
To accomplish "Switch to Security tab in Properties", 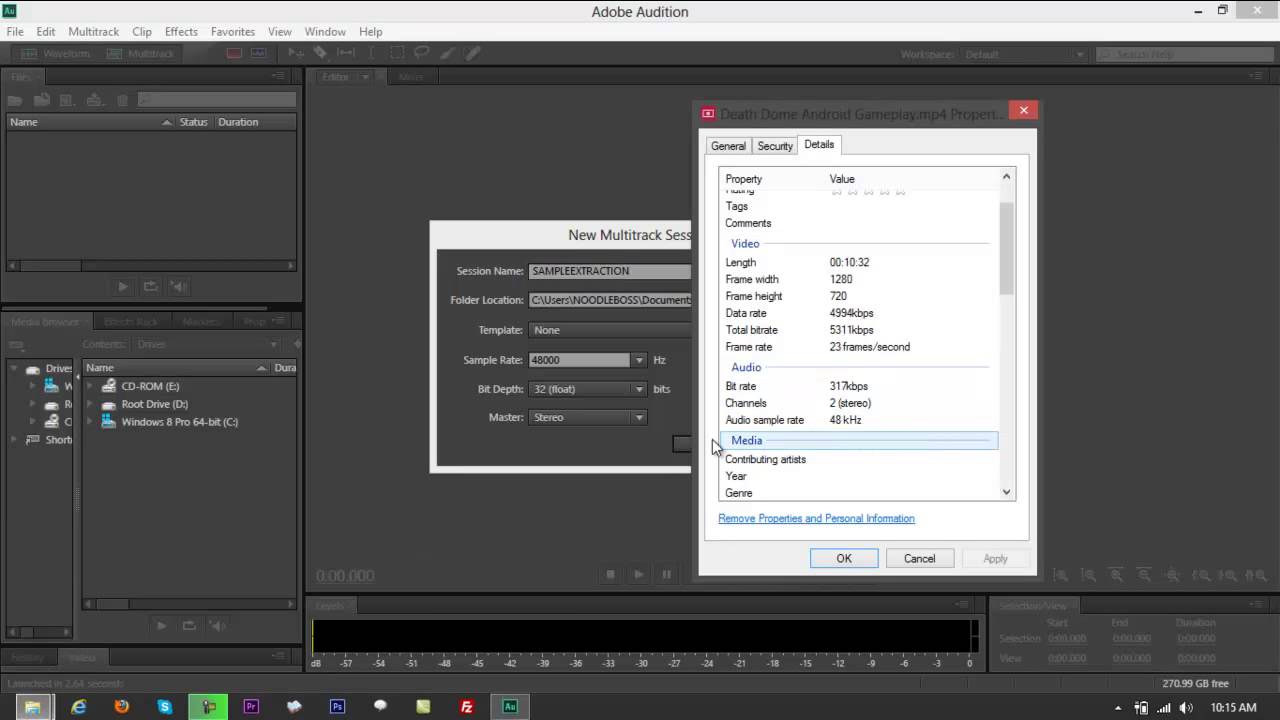I will click(775, 146).
